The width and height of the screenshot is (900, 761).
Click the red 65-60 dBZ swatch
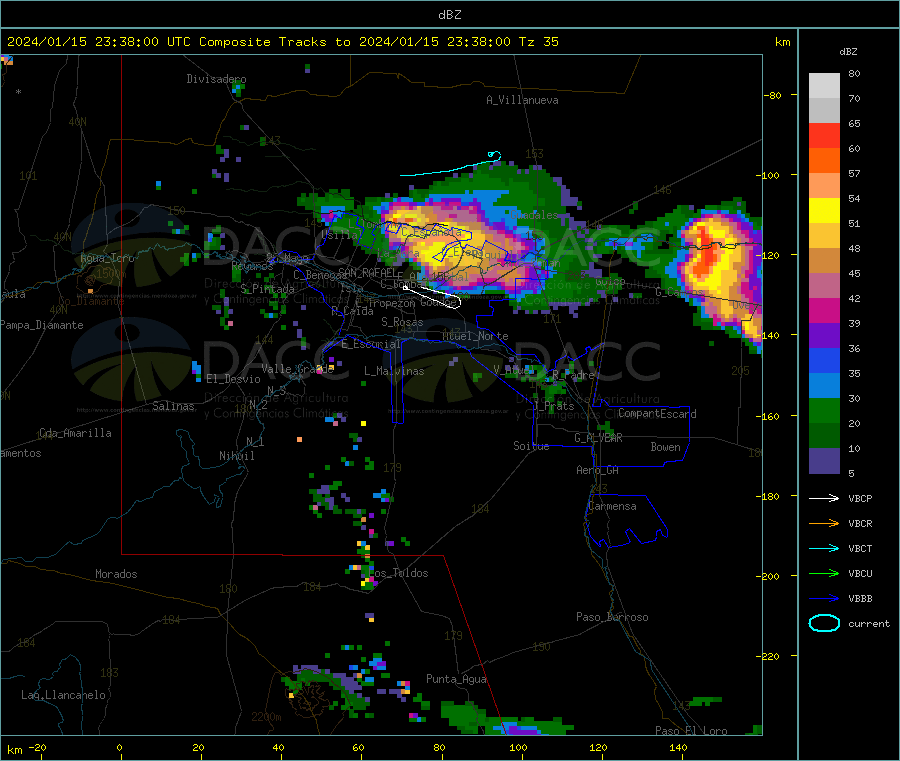coord(824,135)
